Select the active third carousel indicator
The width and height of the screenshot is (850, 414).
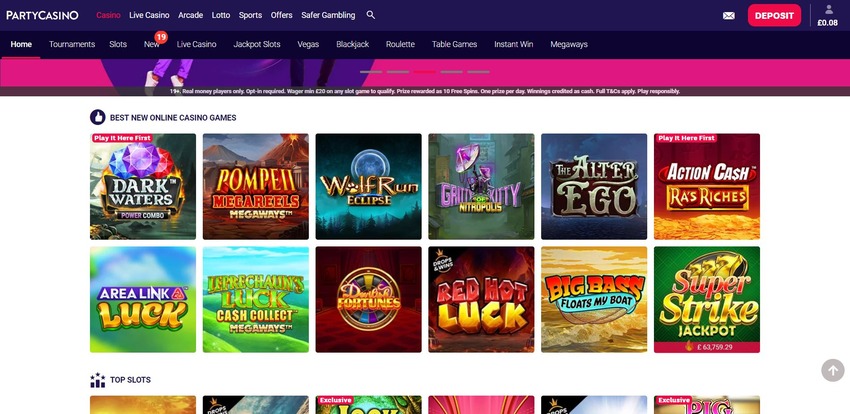424,72
